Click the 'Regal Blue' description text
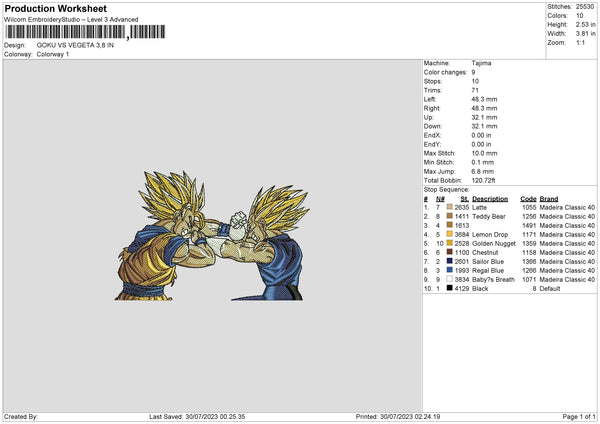This screenshot has width=600, height=424. coord(488,271)
